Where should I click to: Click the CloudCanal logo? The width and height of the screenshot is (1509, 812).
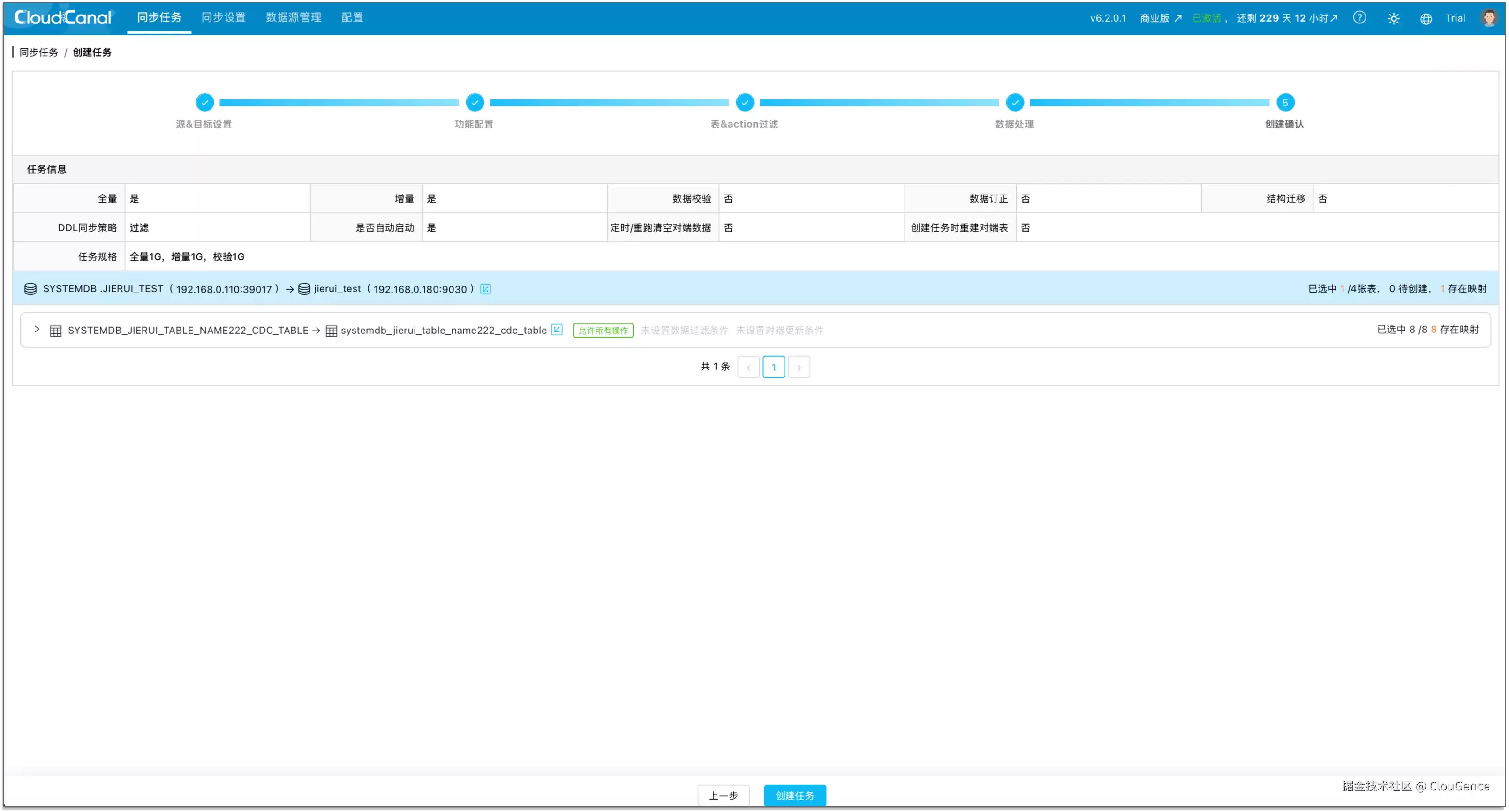[x=63, y=17]
